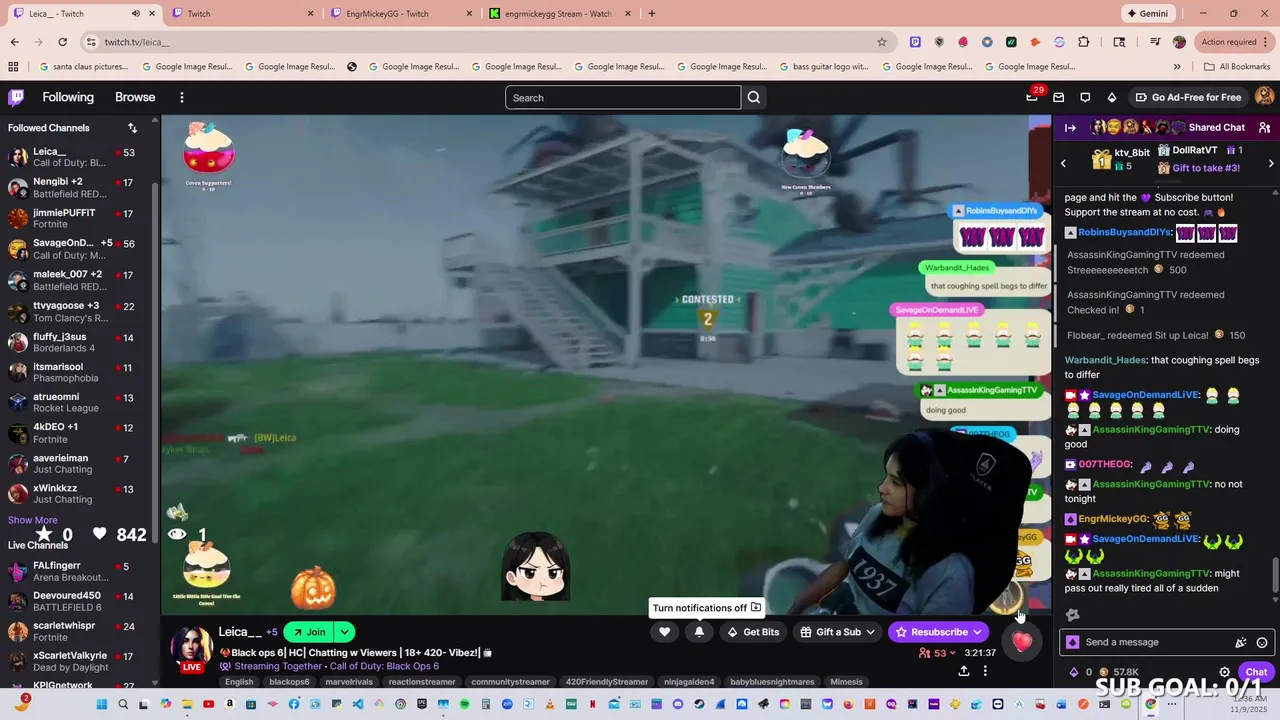Click the search magnifier button
Screen dimensions: 1280x720
point(754,97)
